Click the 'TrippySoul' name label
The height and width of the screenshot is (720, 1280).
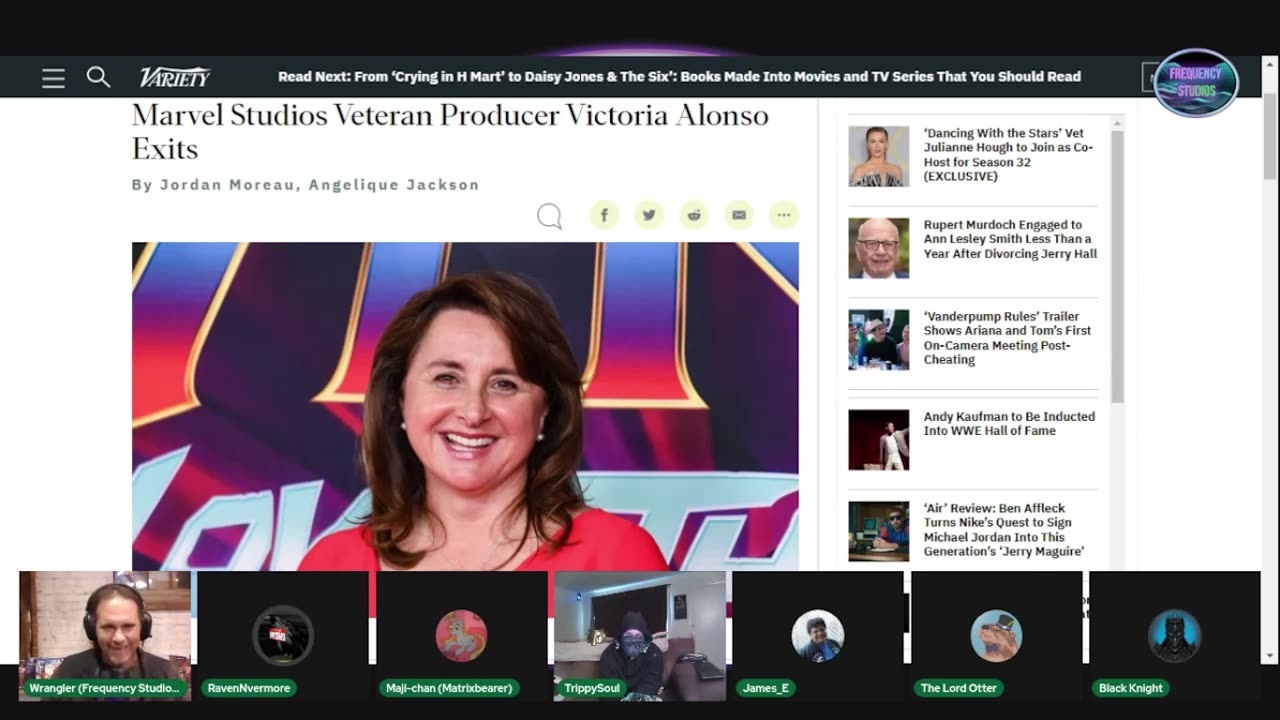592,688
